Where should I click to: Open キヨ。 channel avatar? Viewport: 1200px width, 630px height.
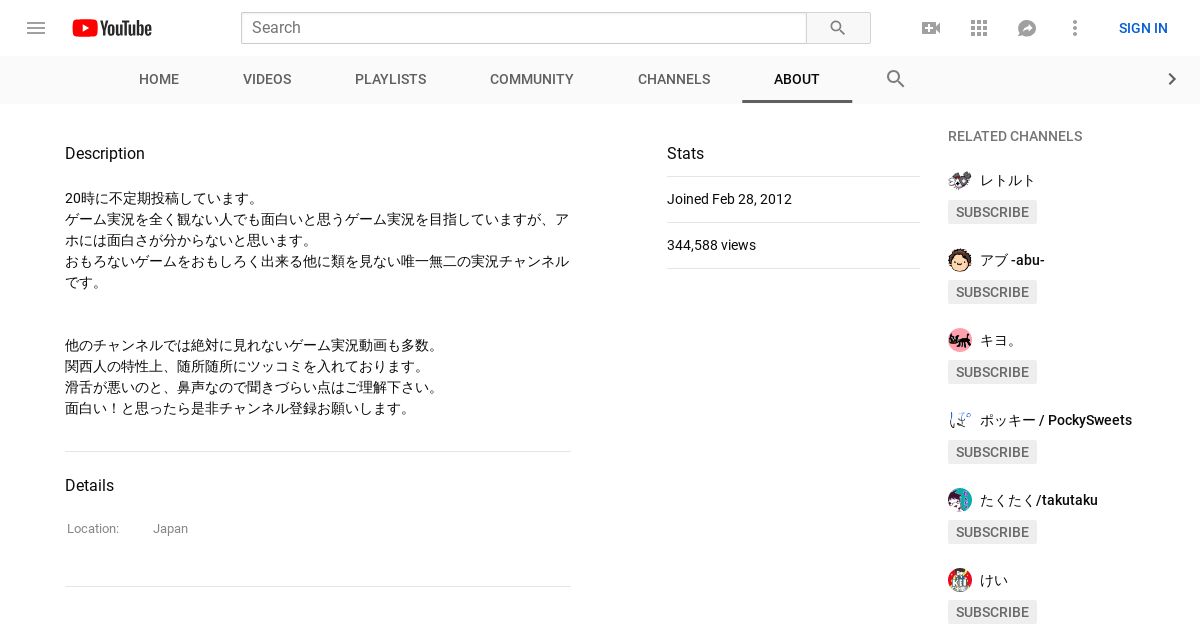(x=960, y=340)
